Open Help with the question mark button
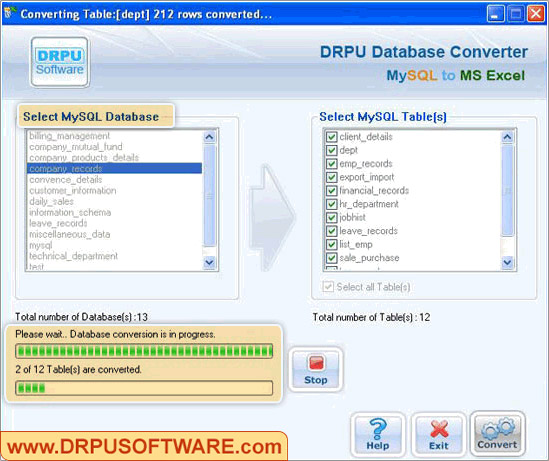The height and width of the screenshot is (461, 549). [x=378, y=435]
